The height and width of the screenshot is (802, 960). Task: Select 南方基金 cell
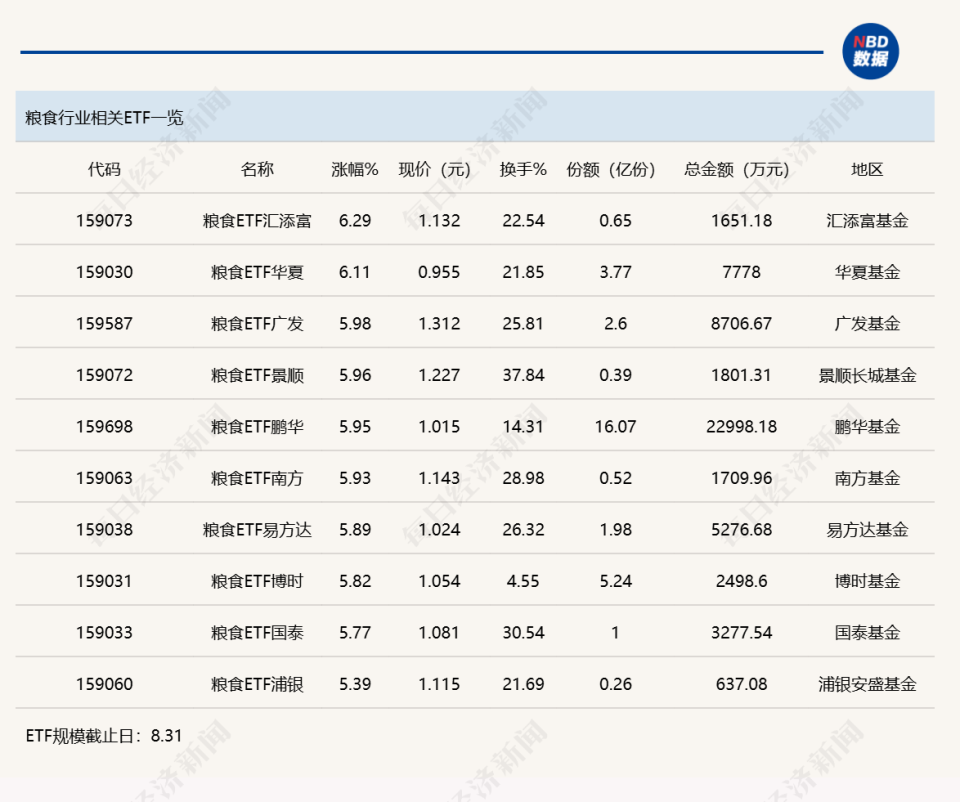pyautogui.click(x=868, y=478)
